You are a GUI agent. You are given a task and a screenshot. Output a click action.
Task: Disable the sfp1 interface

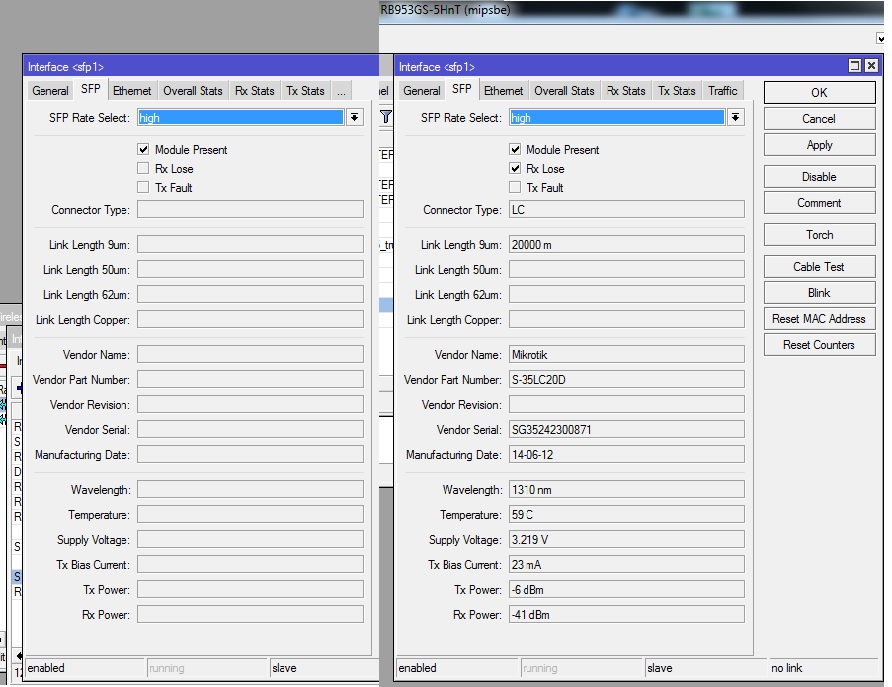click(x=819, y=177)
